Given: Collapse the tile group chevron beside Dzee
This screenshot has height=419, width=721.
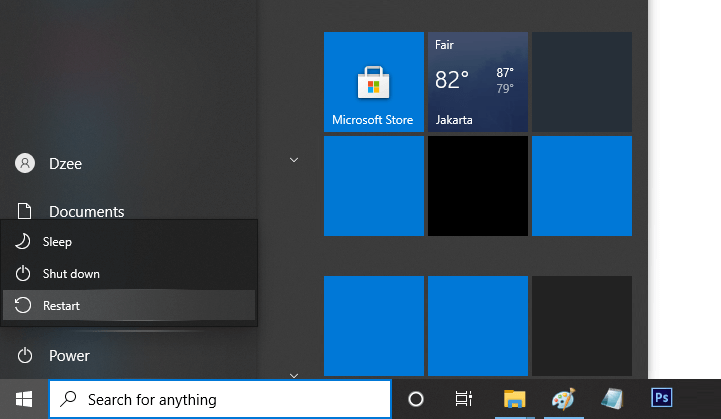Looking at the screenshot, I should (294, 160).
